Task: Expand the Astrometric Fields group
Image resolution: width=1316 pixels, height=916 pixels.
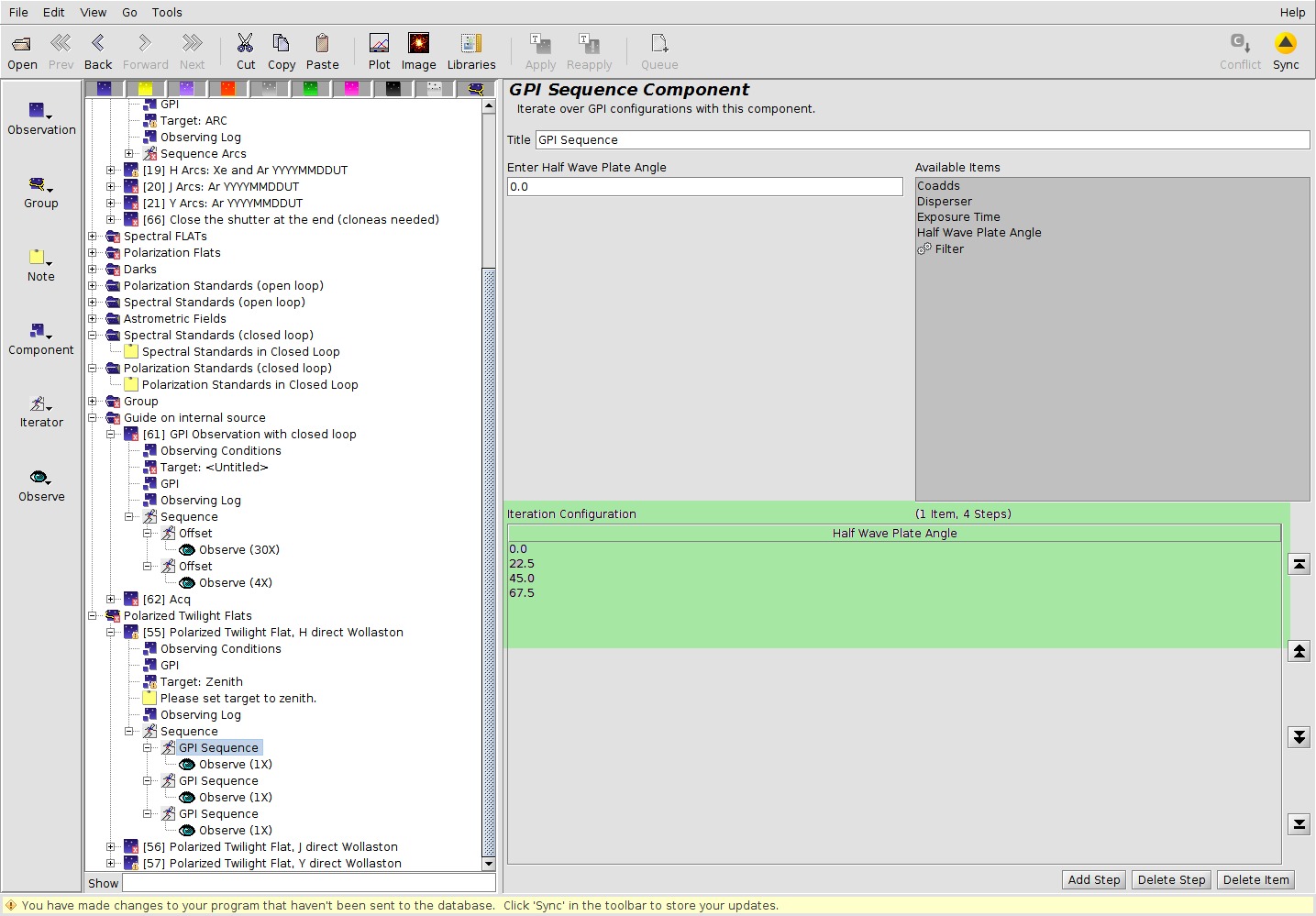Action: [93, 319]
